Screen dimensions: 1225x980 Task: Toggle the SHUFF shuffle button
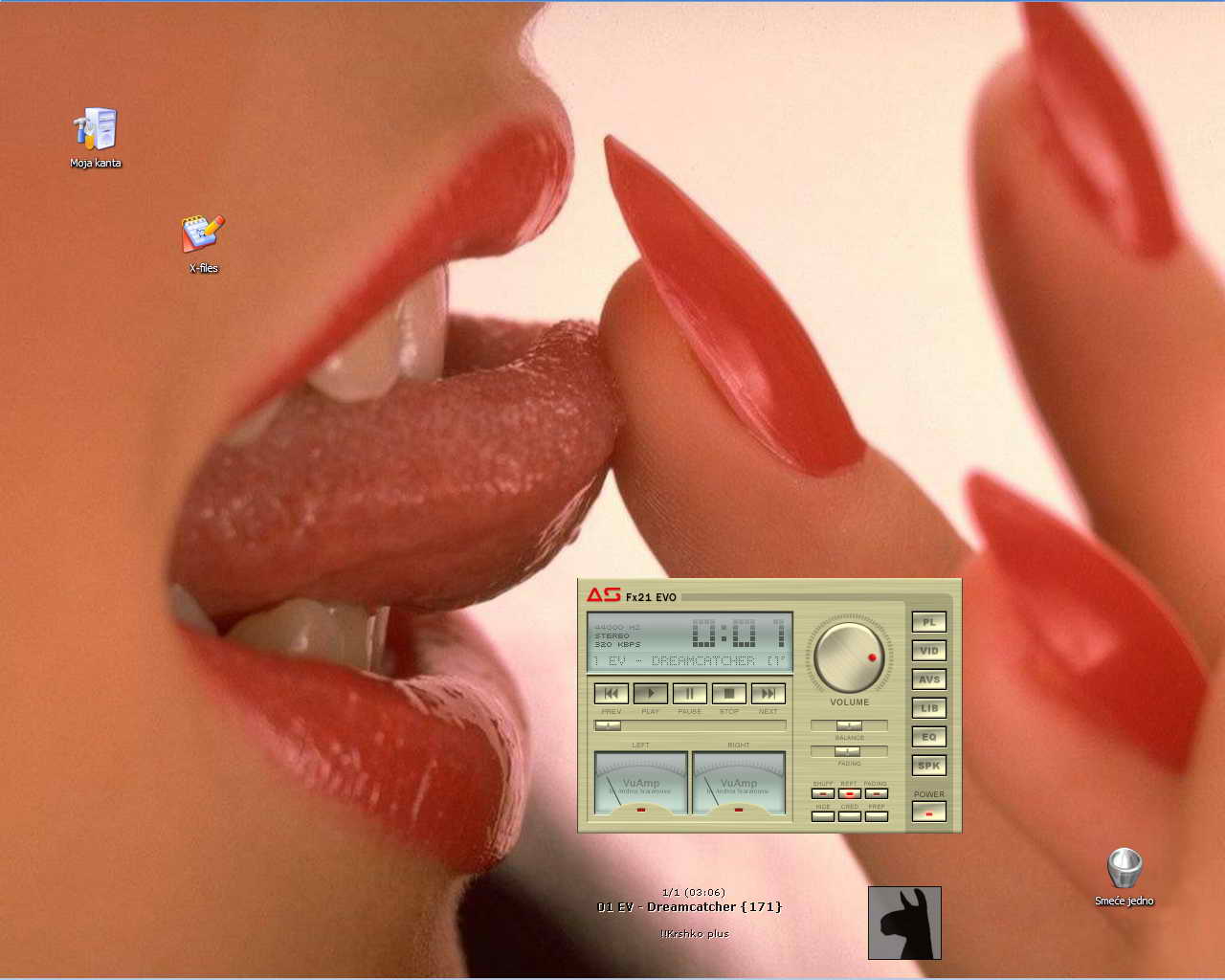point(823,793)
